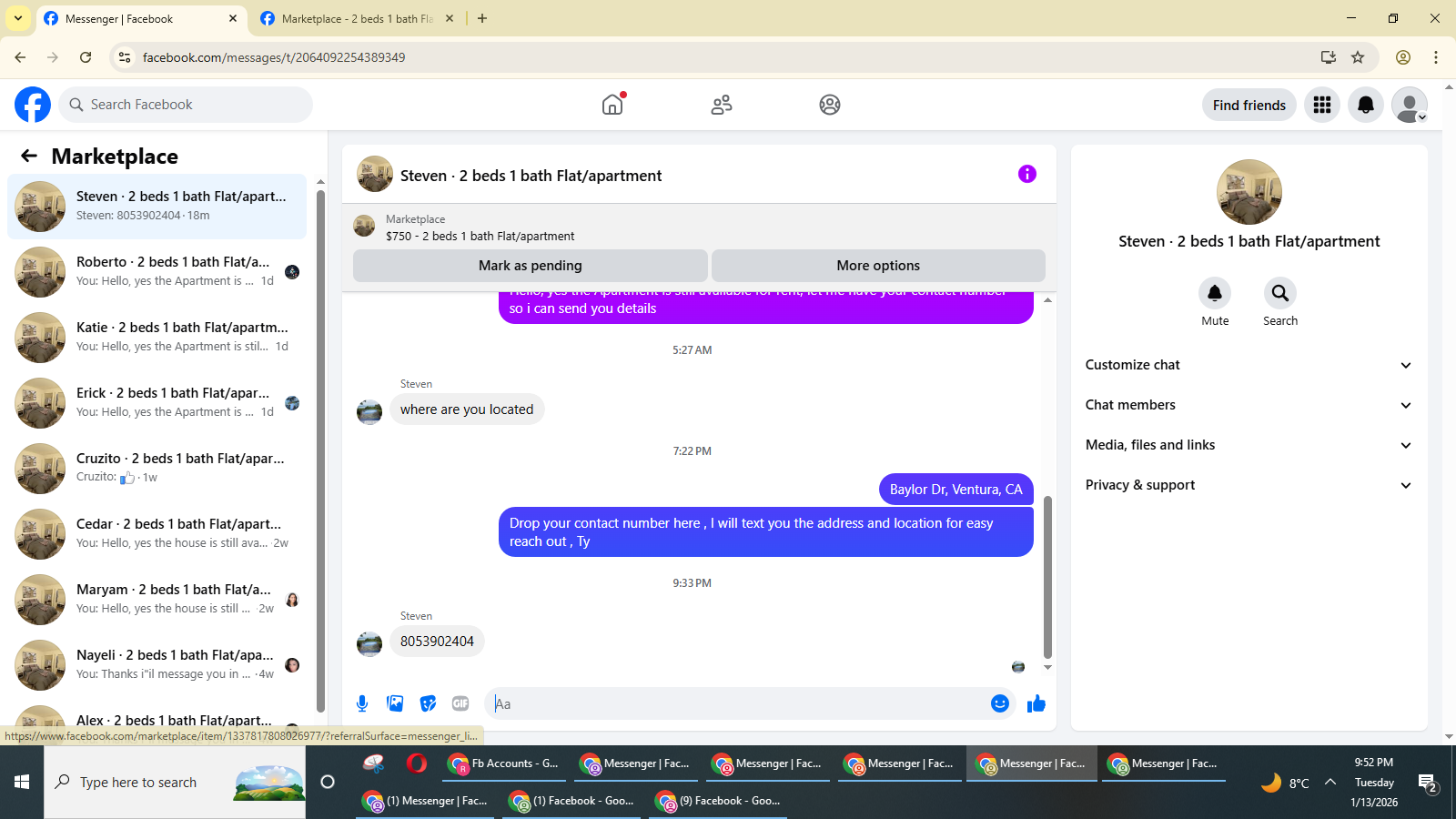1456x819 pixels.
Task: Open Opera from the taskbar
Action: [417, 763]
